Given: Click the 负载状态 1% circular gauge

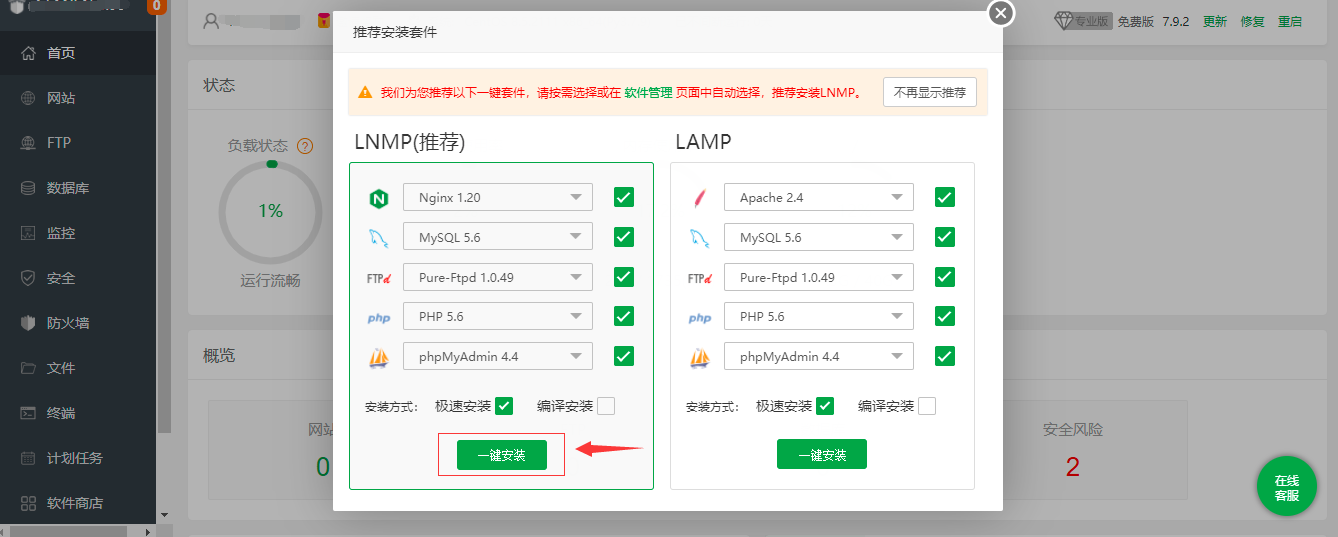Looking at the screenshot, I should [270, 211].
